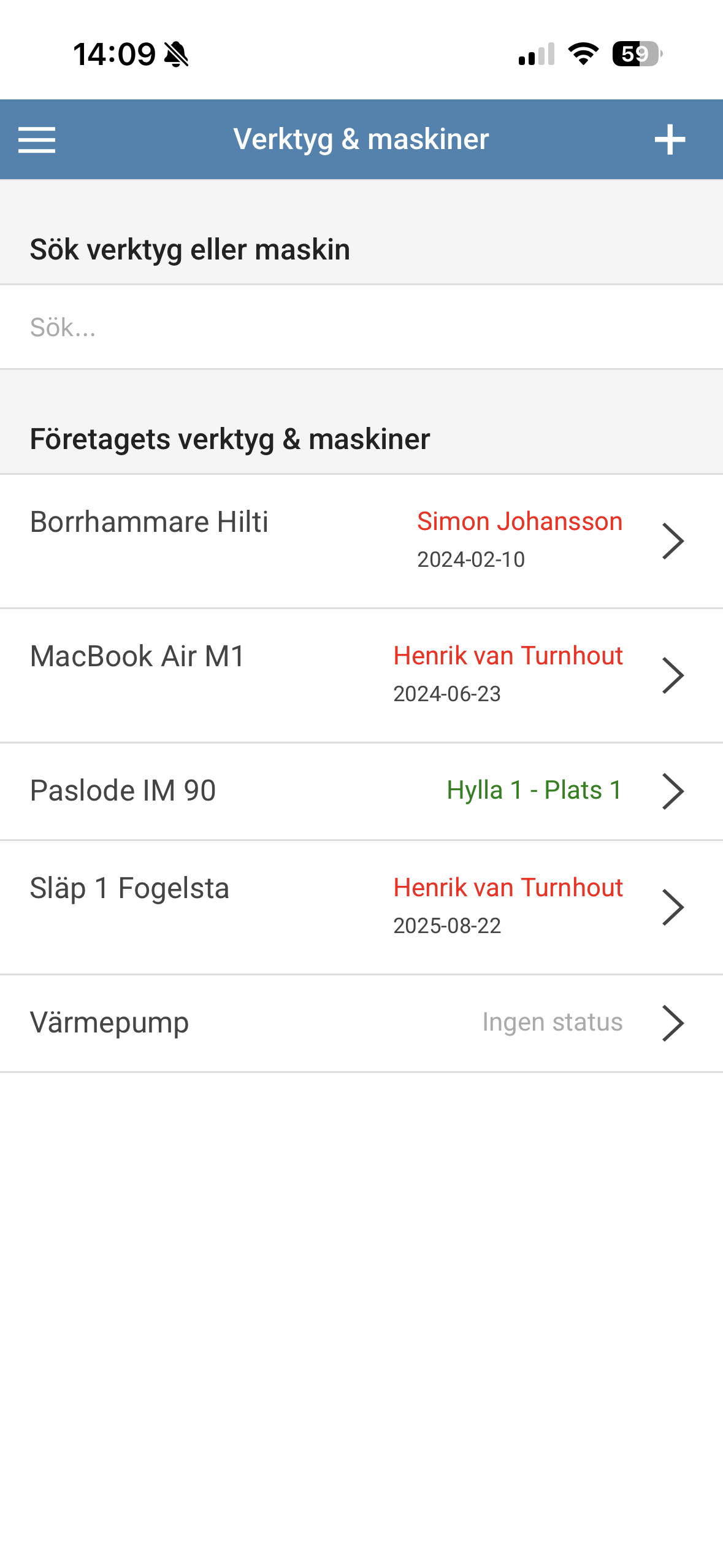Tap Hylla 1 - Plats 1 location

pyautogui.click(x=534, y=790)
